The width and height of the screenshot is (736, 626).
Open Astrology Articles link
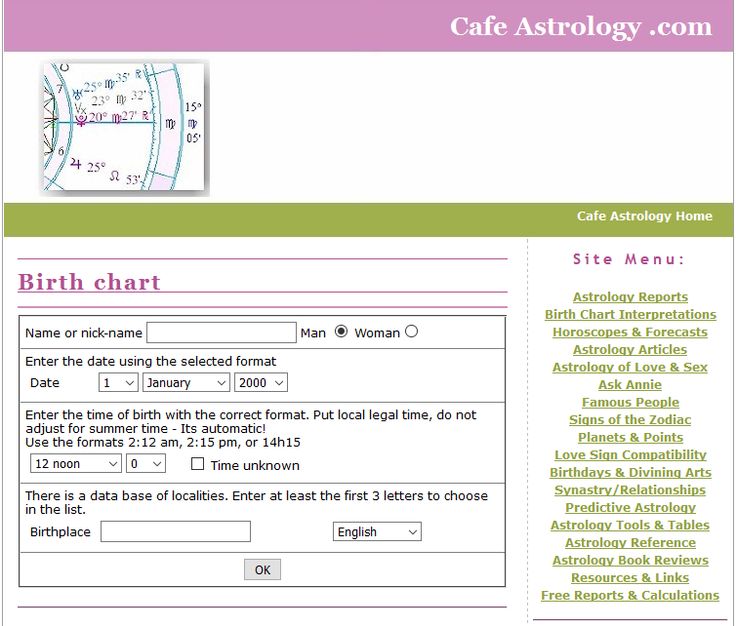coord(630,350)
